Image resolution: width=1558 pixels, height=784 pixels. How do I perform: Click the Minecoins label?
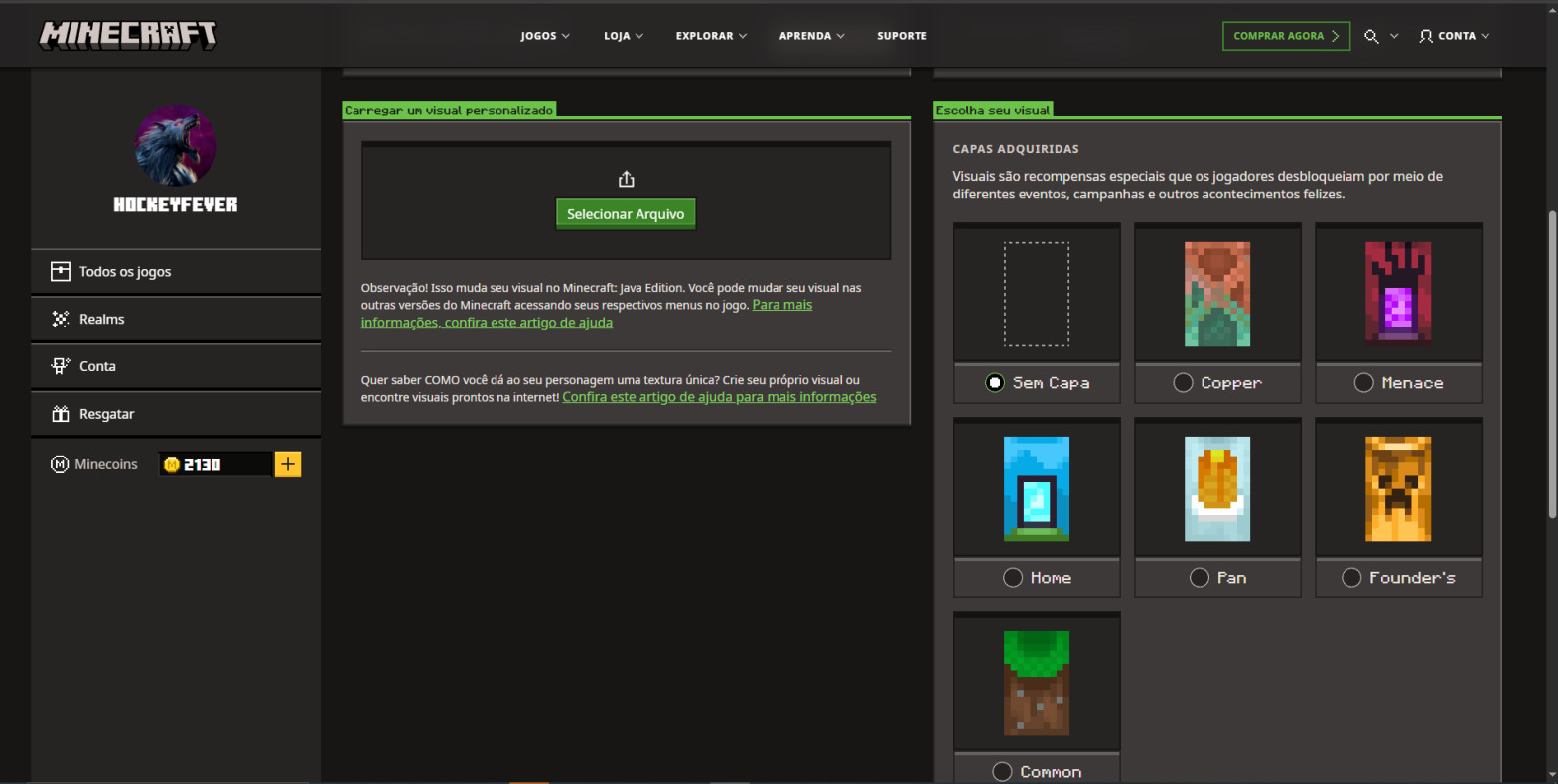pos(106,464)
